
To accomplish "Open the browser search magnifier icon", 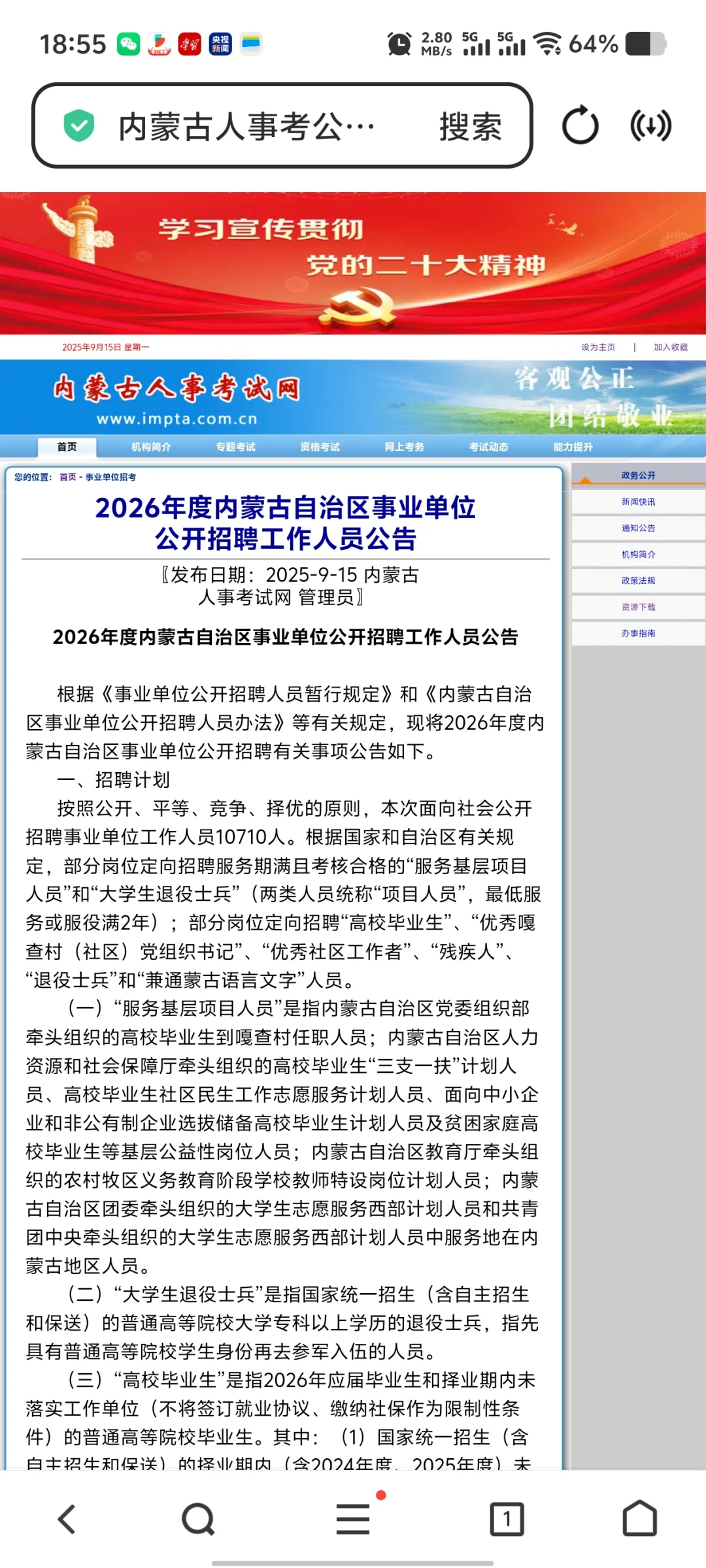I will 198,1519.
